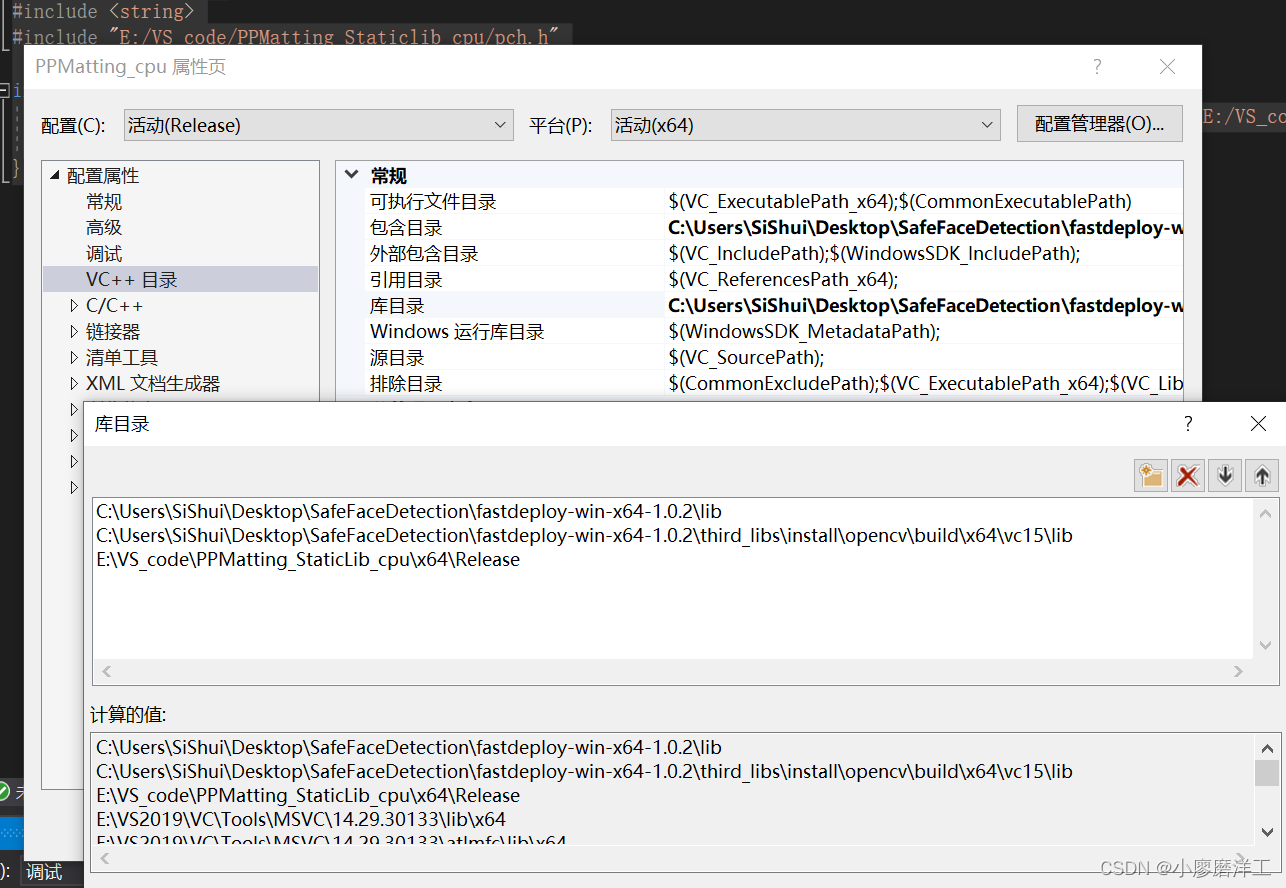
Task: Select the 调试 item under 配置属性
Action: (x=104, y=253)
